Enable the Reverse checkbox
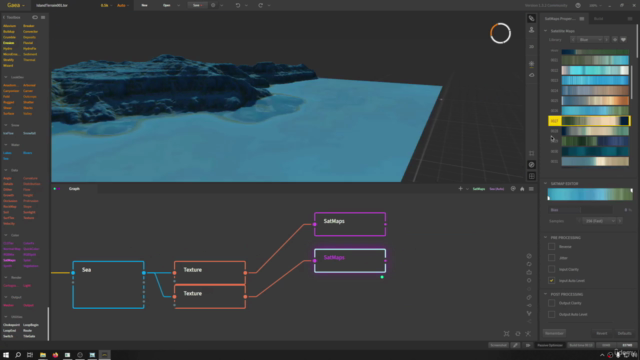The width and height of the screenshot is (640, 360). (551, 247)
